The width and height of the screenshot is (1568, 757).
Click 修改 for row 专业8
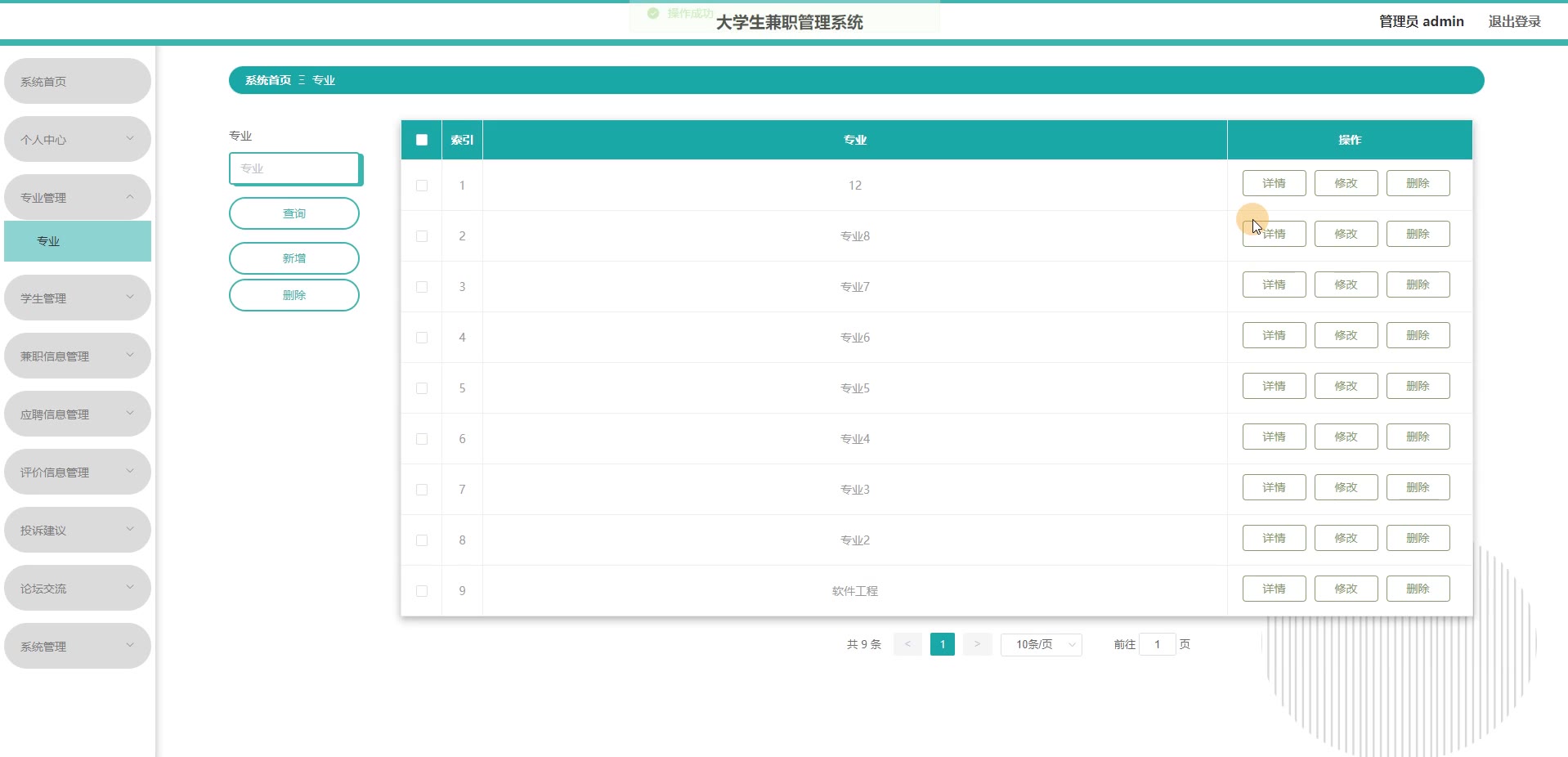click(x=1346, y=234)
